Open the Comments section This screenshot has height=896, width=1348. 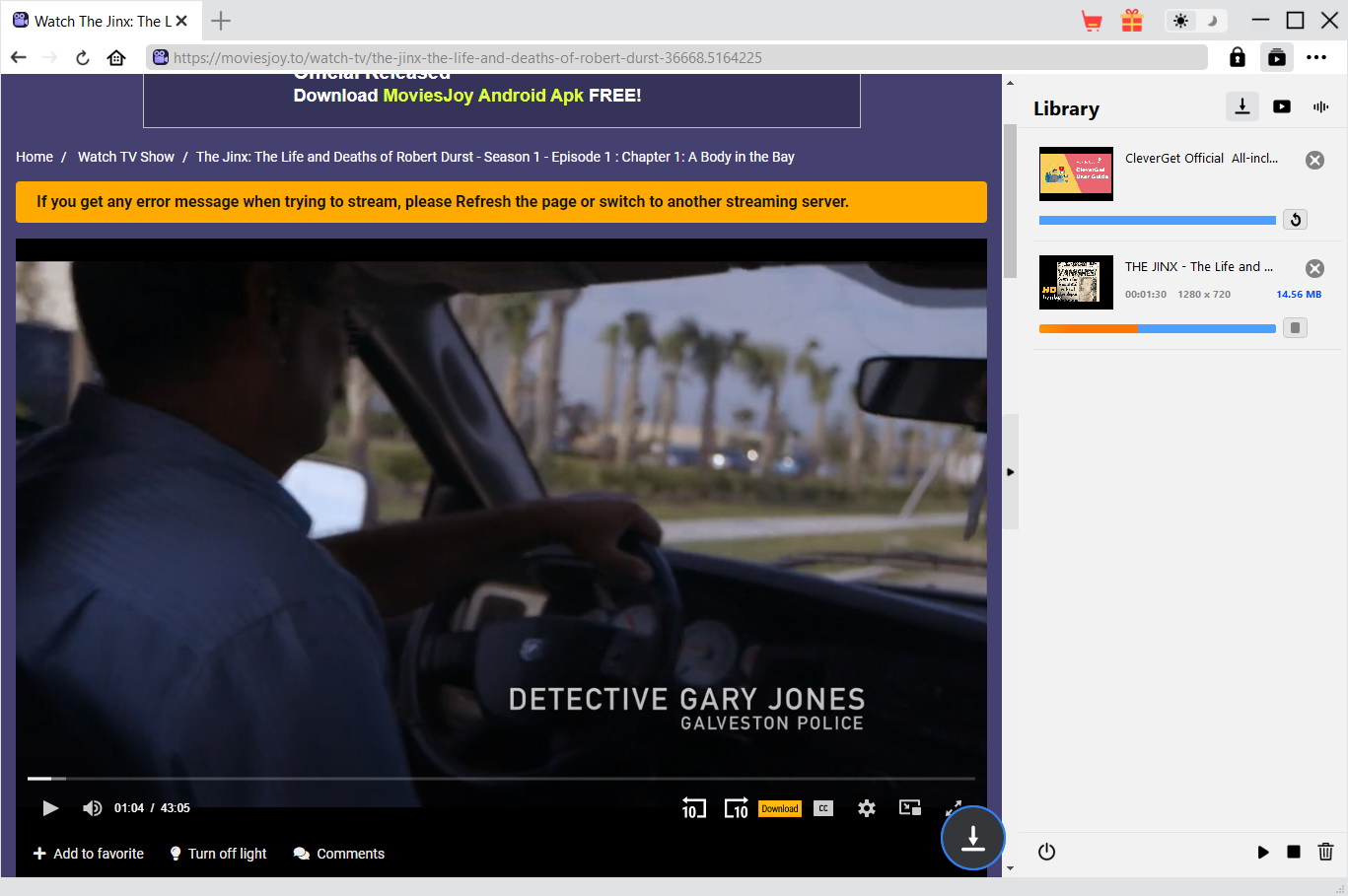point(339,854)
